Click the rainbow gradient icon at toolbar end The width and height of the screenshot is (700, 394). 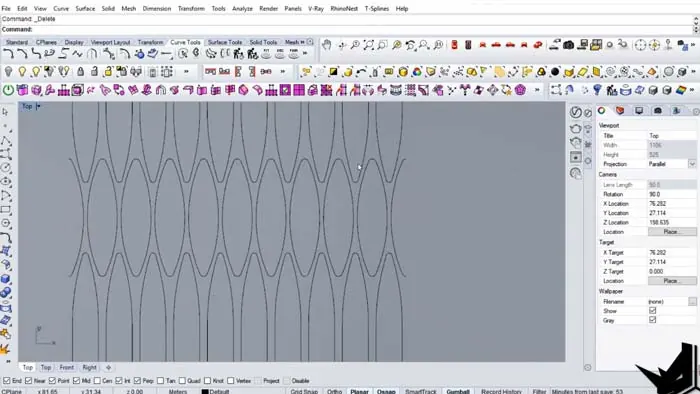(681, 90)
